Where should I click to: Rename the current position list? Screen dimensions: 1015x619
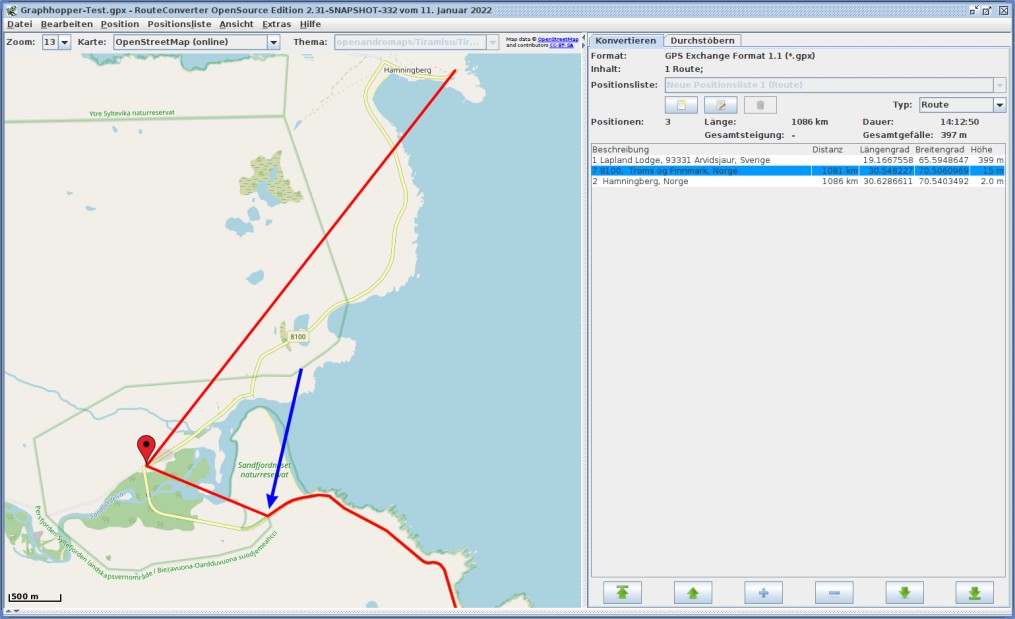pyautogui.click(x=720, y=105)
